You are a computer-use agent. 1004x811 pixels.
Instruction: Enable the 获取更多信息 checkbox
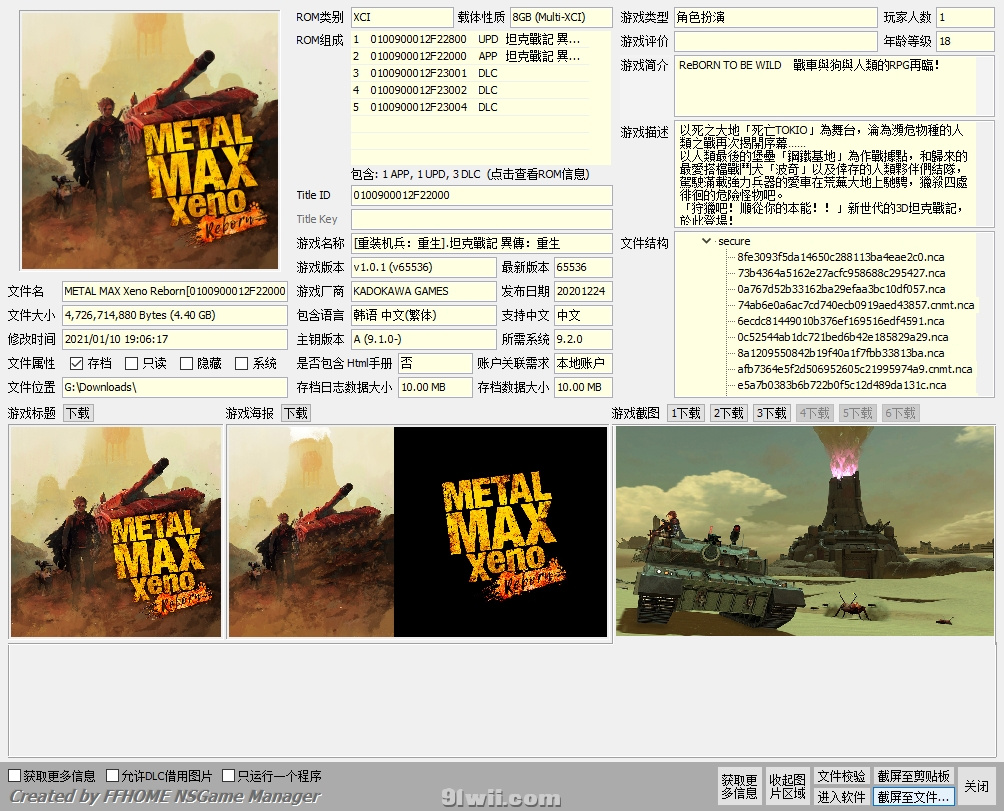15,776
